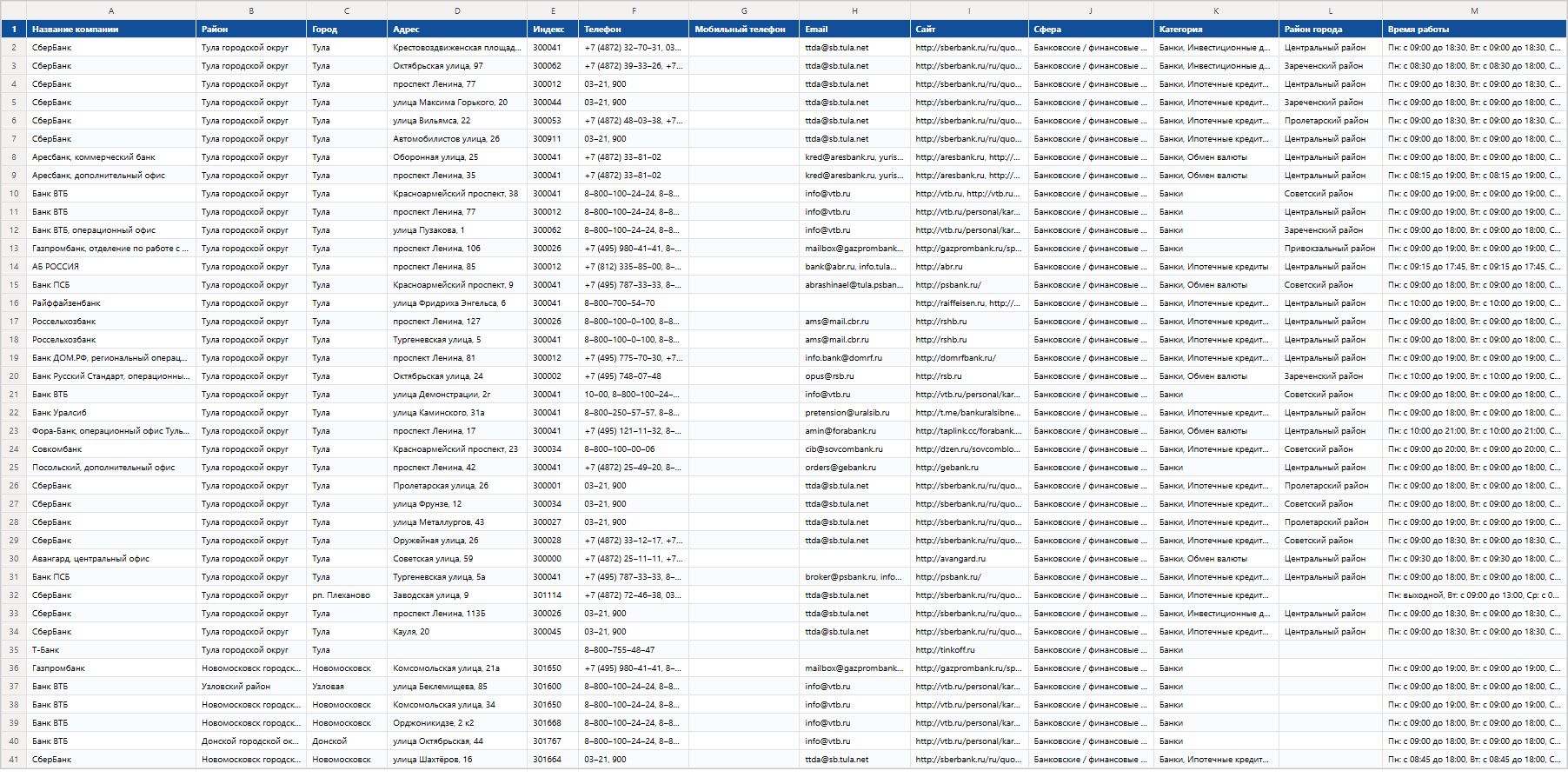Select address "улица Пузакова, 1"
This screenshot has width=1568, height=784.
457,230
